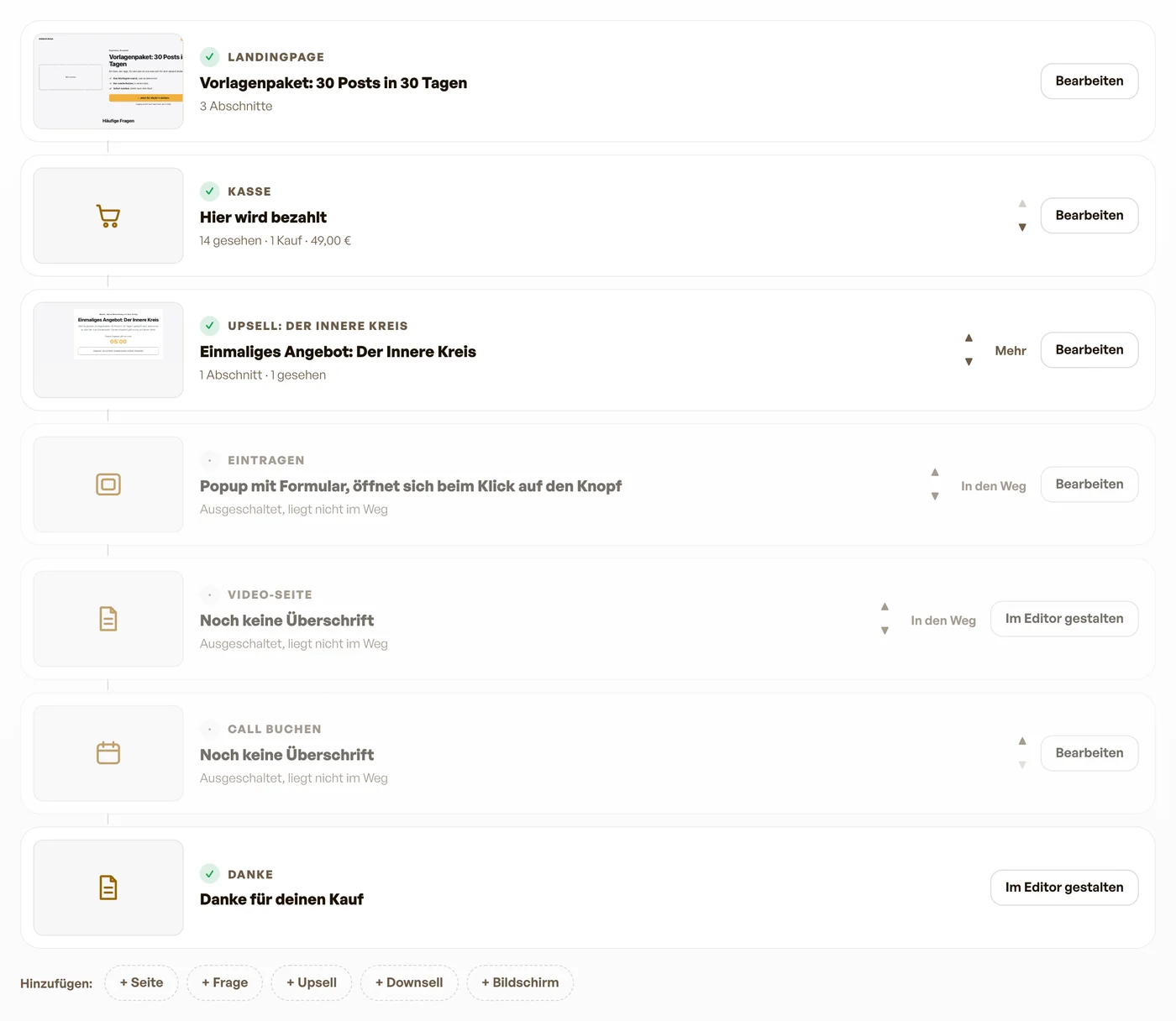The height and width of the screenshot is (1021, 1176).
Task: Activate Eintragen step via In den Weg
Action: (x=994, y=485)
